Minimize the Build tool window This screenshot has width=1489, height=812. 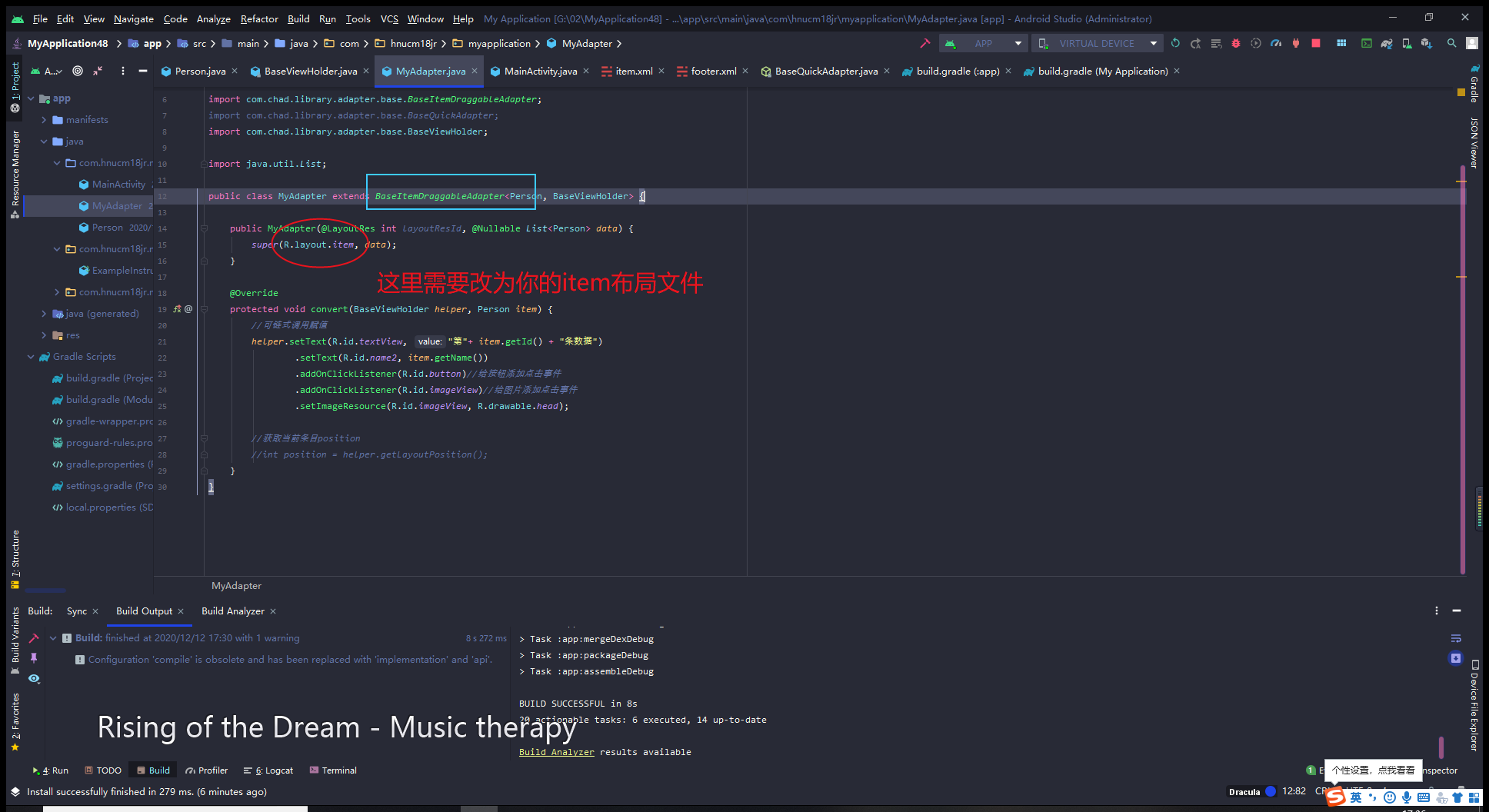(1456, 611)
